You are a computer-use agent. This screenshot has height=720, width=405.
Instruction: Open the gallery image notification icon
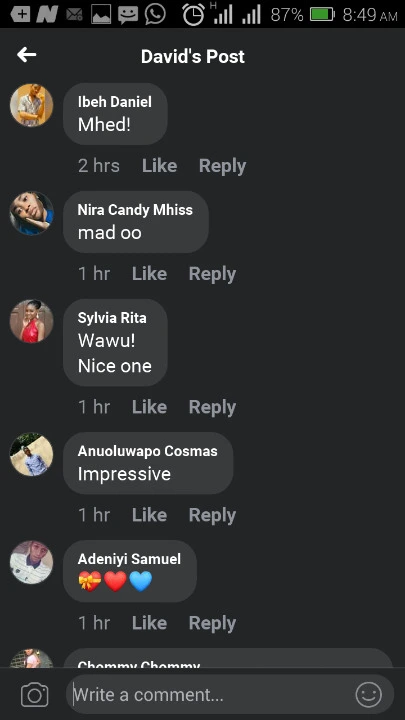(x=101, y=15)
